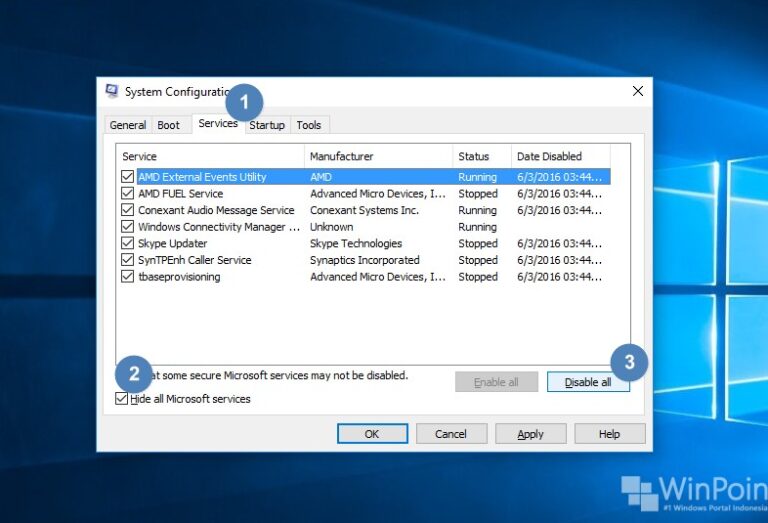Click the Disable all button
This screenshot has height=523, width=768.
tap(588, 382)
